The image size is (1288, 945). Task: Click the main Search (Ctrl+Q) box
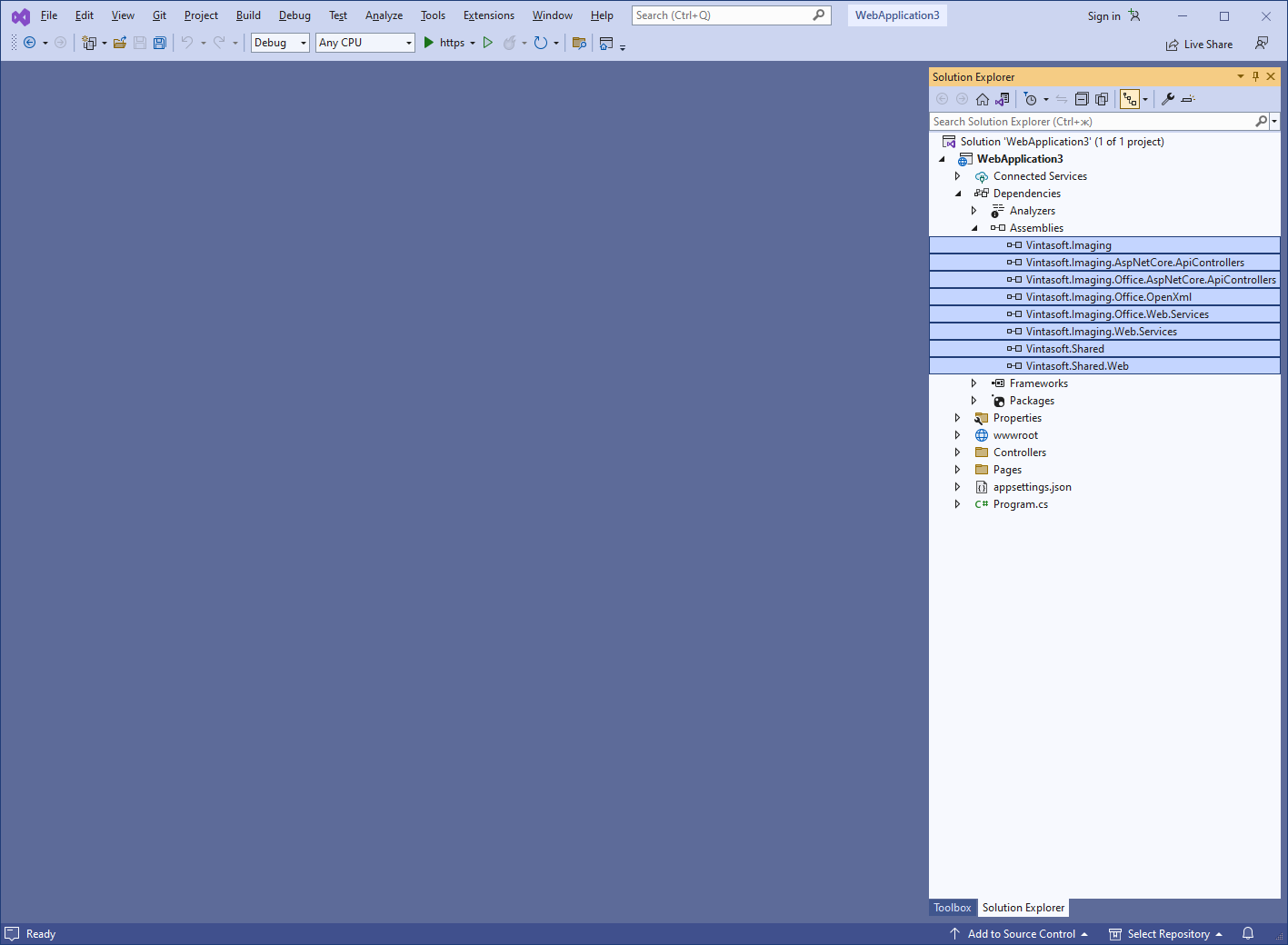[x=731, y=15]
